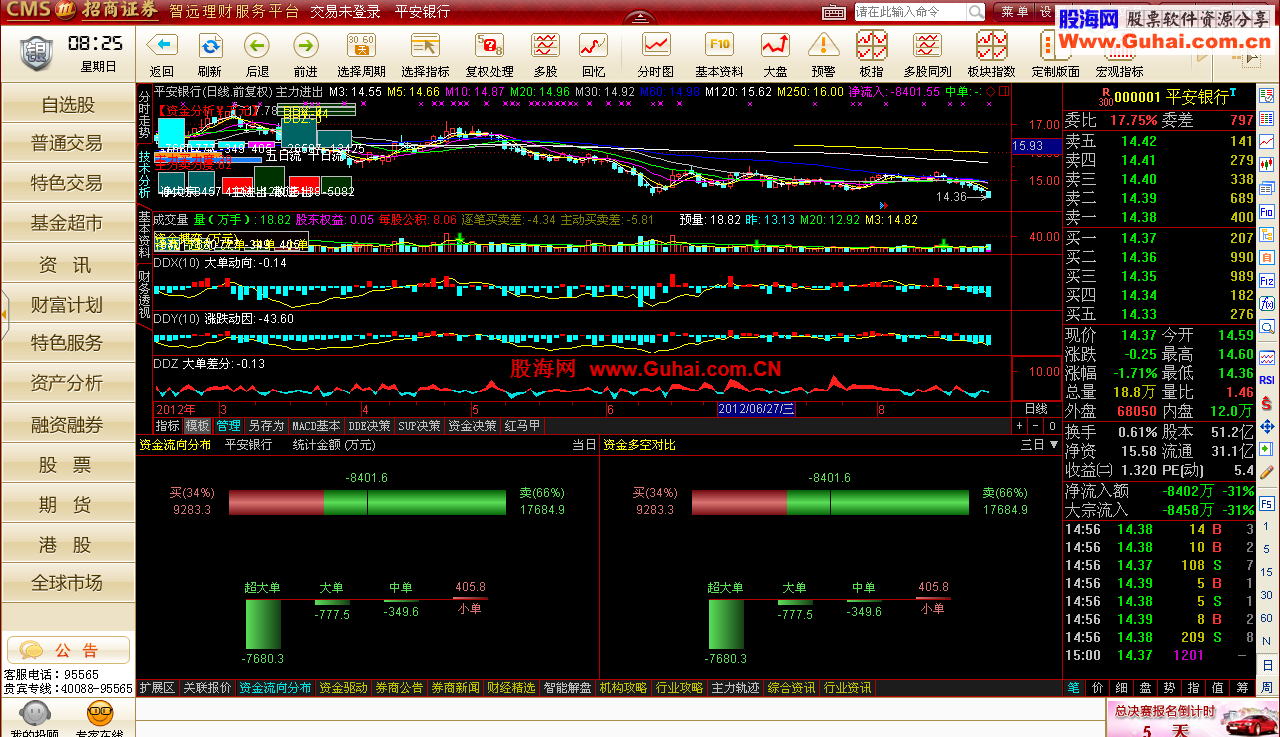
Task: Click the RSI icon in right strip
Action: point(1267,380)
